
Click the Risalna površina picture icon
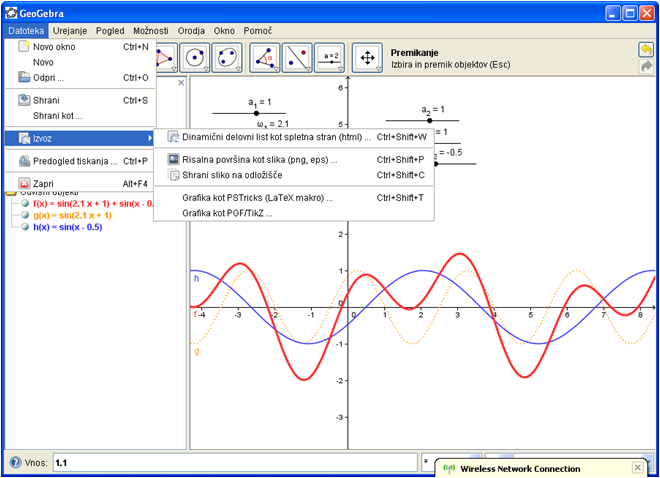tap(173, 159)
